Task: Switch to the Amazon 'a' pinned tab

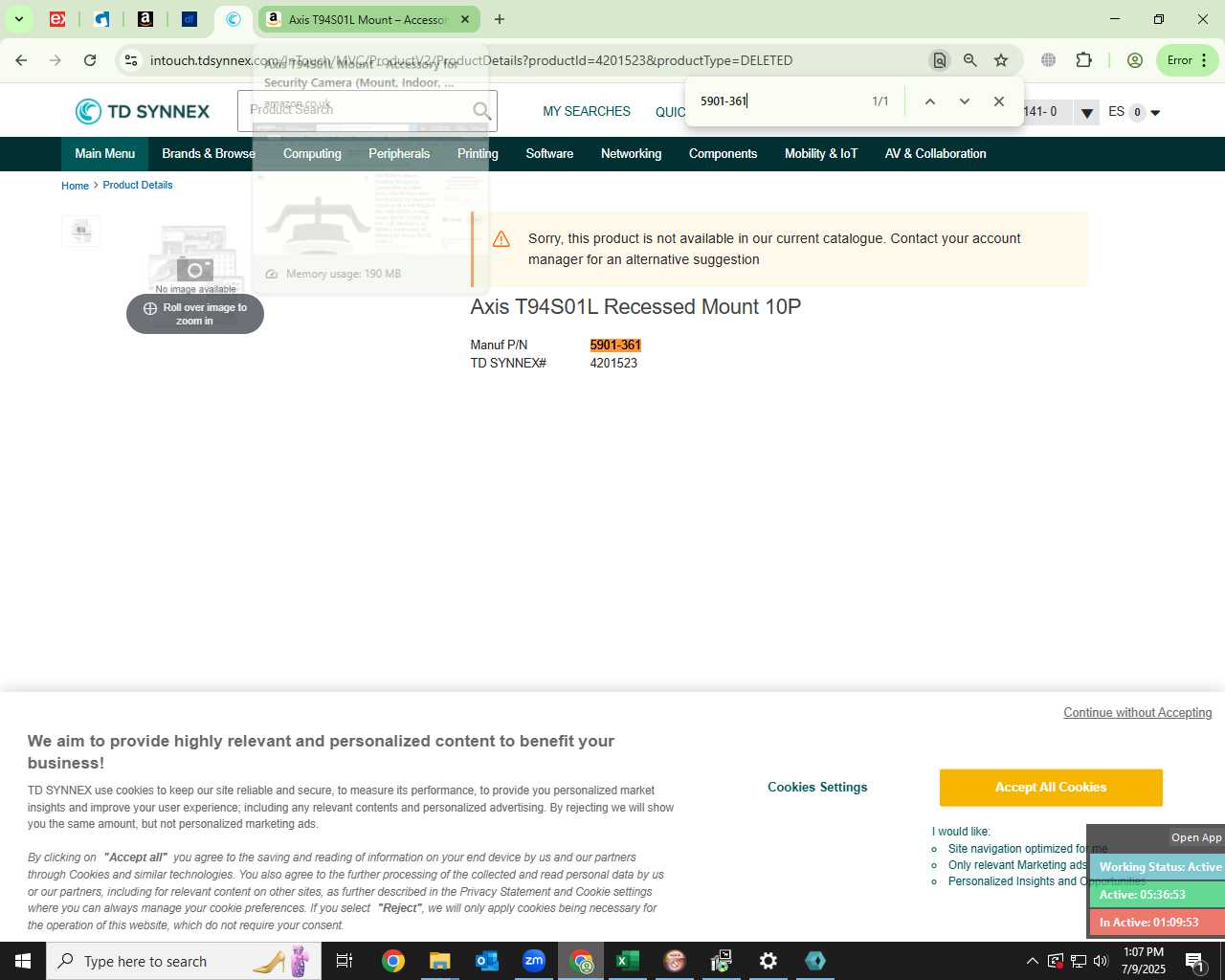Action: [145, 19]
